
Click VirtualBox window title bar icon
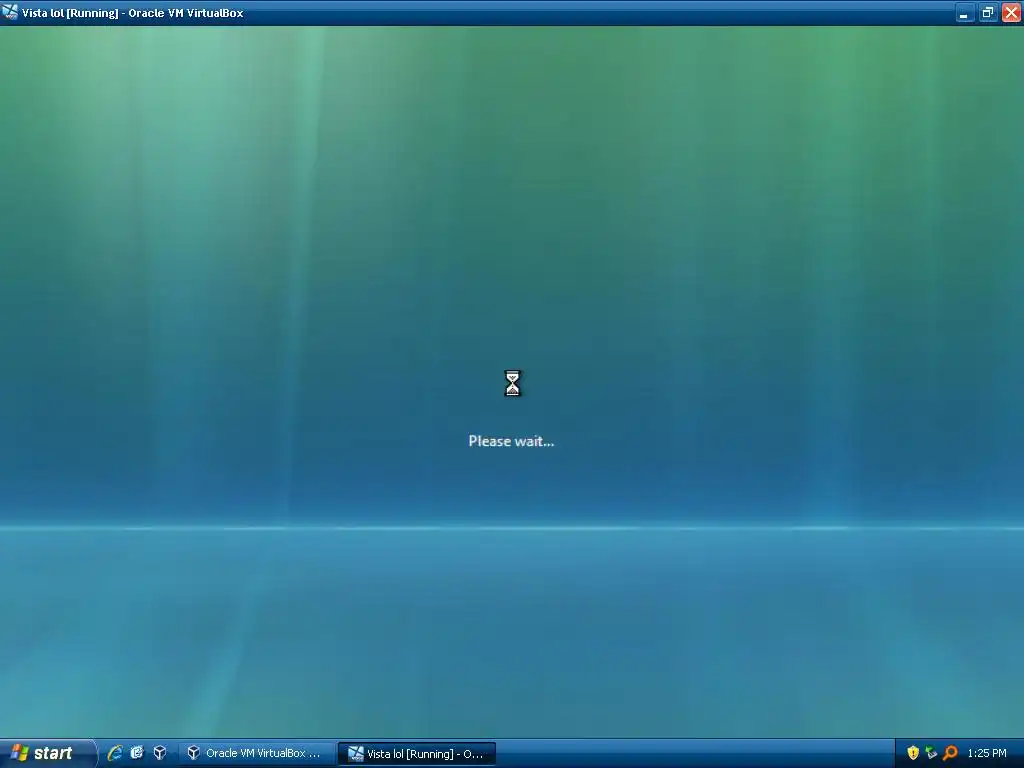[10, 12]
